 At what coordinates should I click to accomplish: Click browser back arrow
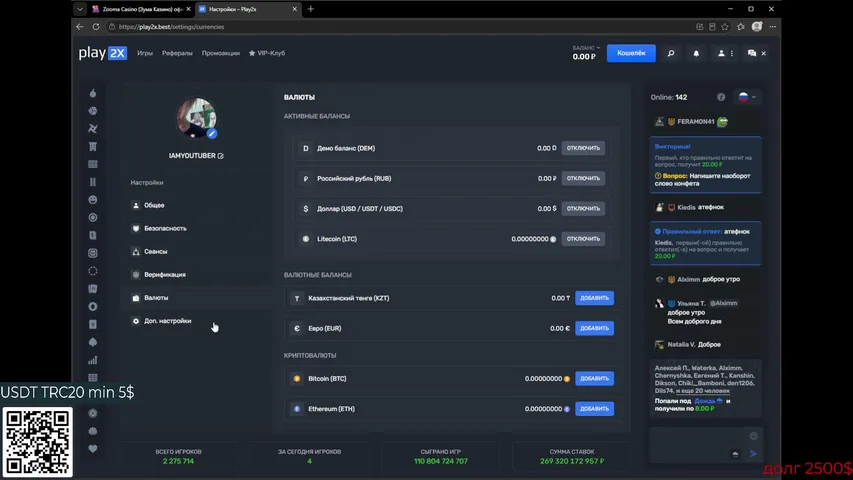(x=80, y=27)
